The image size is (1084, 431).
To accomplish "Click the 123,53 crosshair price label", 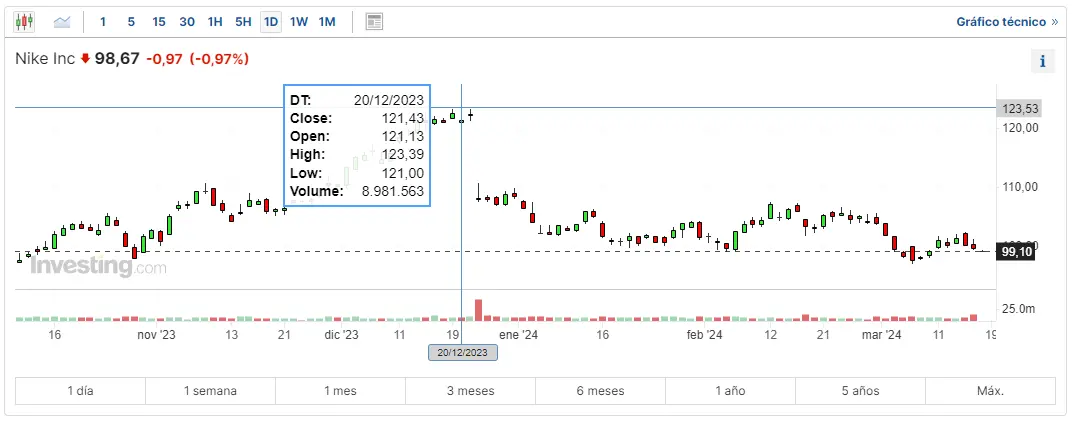I will pyautogui.click(x=1017, y=109).
